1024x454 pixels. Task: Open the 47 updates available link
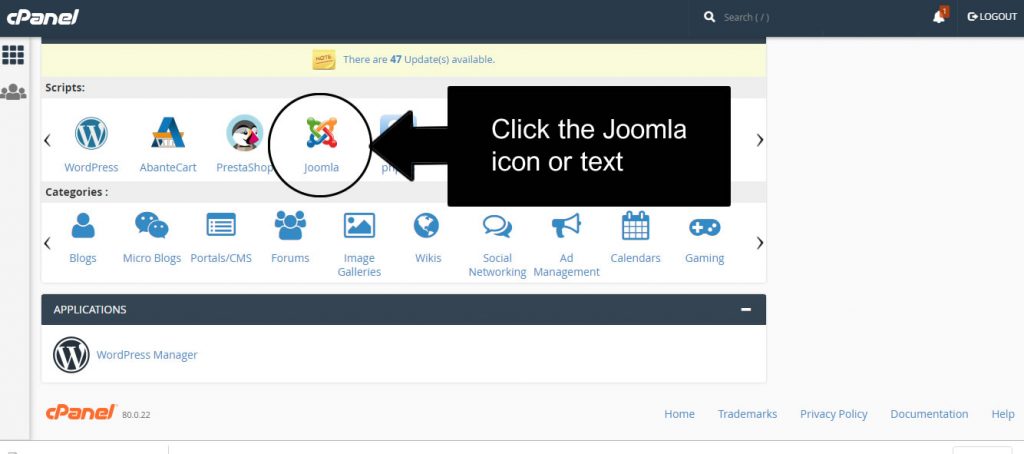click(419, 59)
